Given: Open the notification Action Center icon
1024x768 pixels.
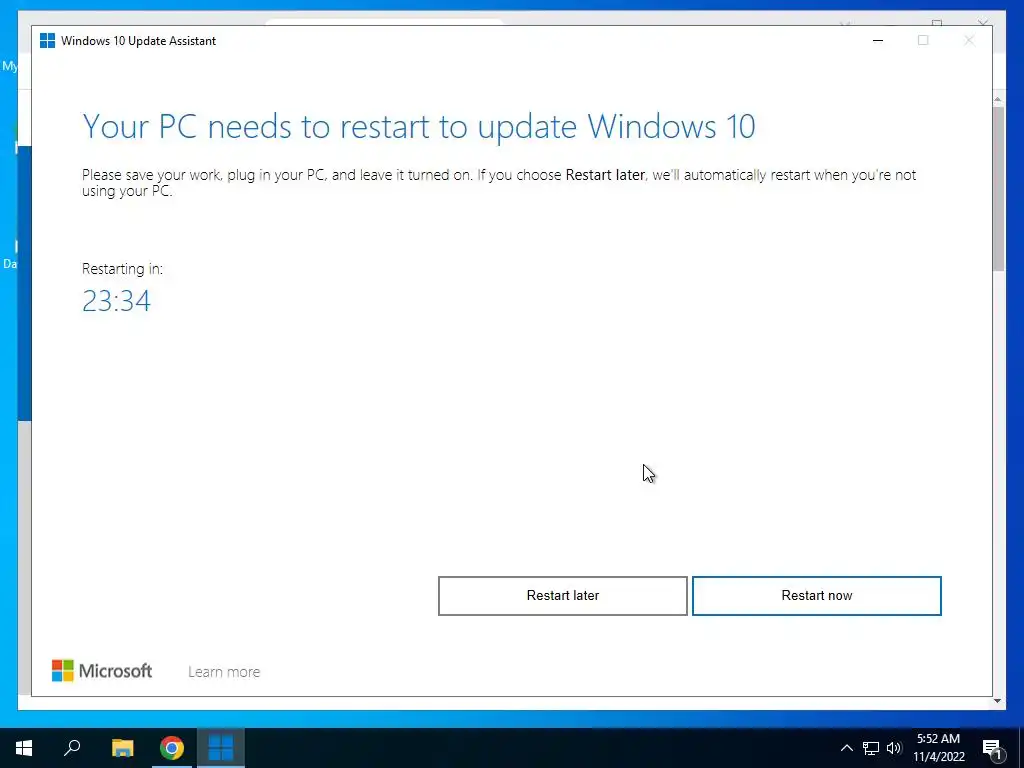Looking at the screenshot, I should coord(992,748).
